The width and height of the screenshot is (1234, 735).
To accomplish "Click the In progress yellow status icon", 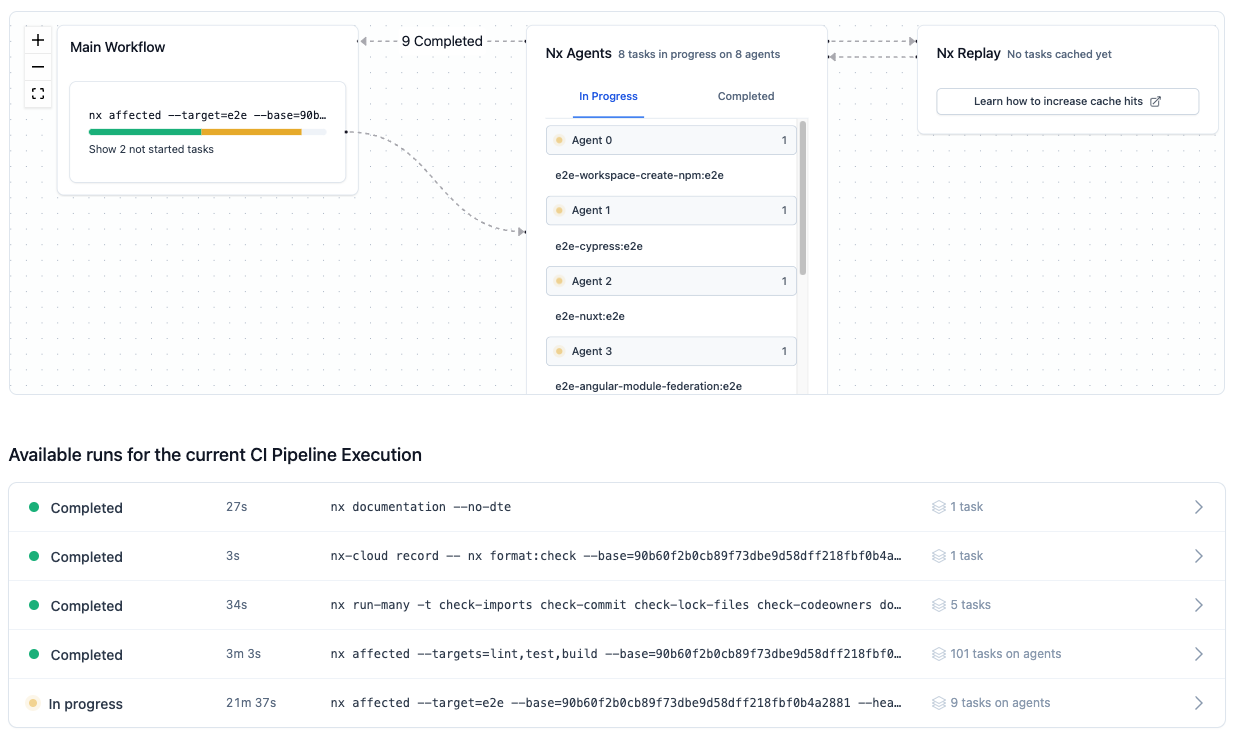I will 33,703.
